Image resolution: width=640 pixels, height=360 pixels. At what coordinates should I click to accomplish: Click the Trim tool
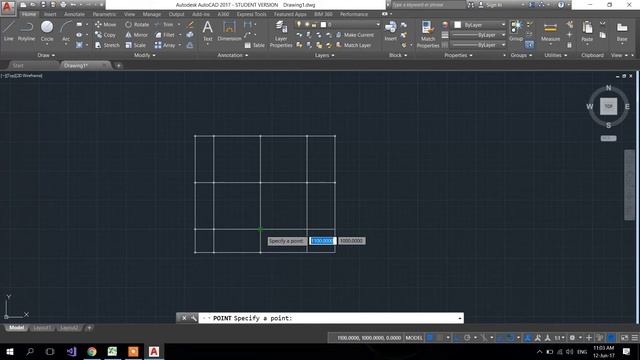click(164, 24)
